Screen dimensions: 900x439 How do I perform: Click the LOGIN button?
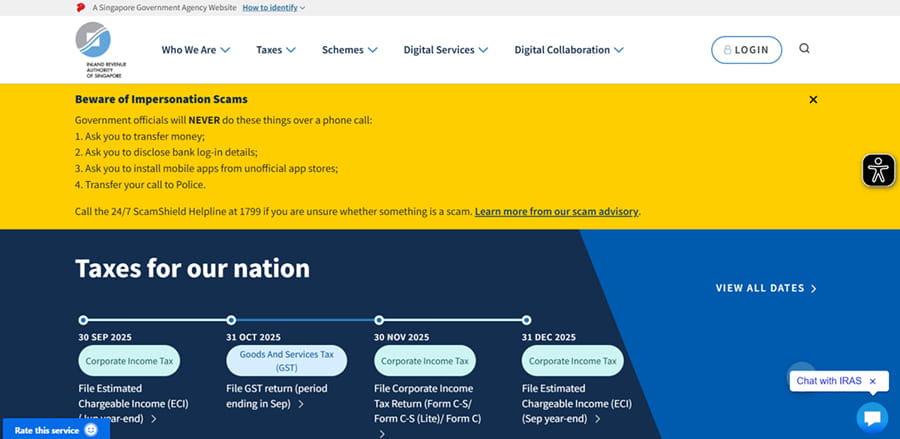click(746, 50)
